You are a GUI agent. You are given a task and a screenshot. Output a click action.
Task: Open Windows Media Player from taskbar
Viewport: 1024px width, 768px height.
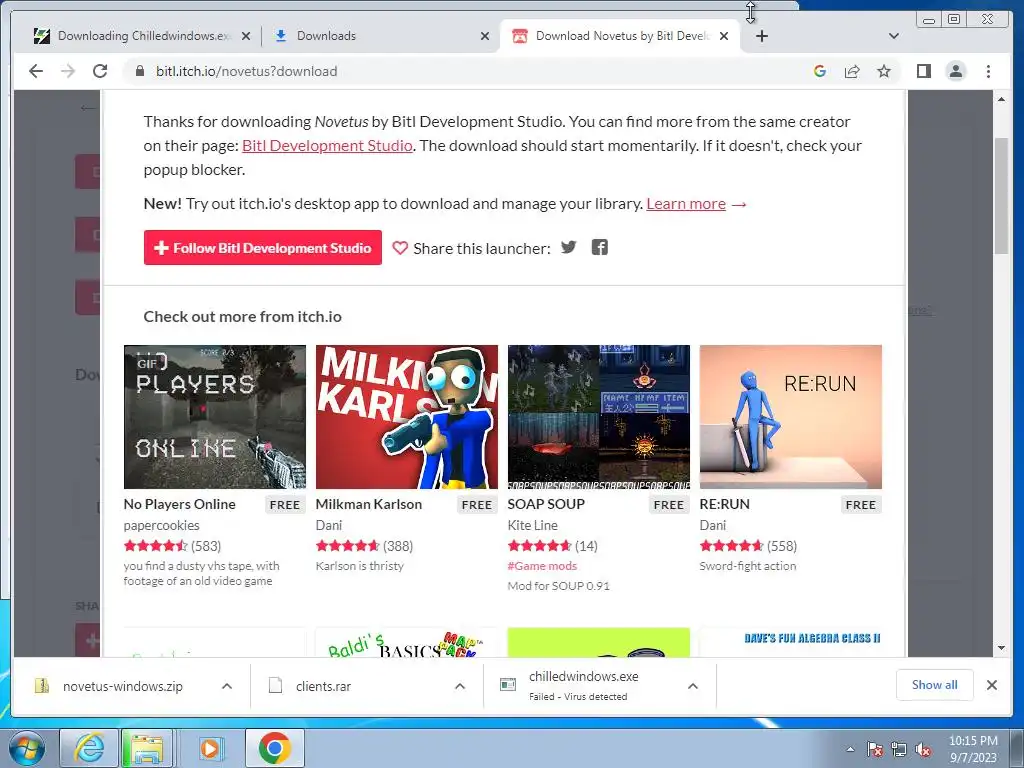tap(210, 748)
